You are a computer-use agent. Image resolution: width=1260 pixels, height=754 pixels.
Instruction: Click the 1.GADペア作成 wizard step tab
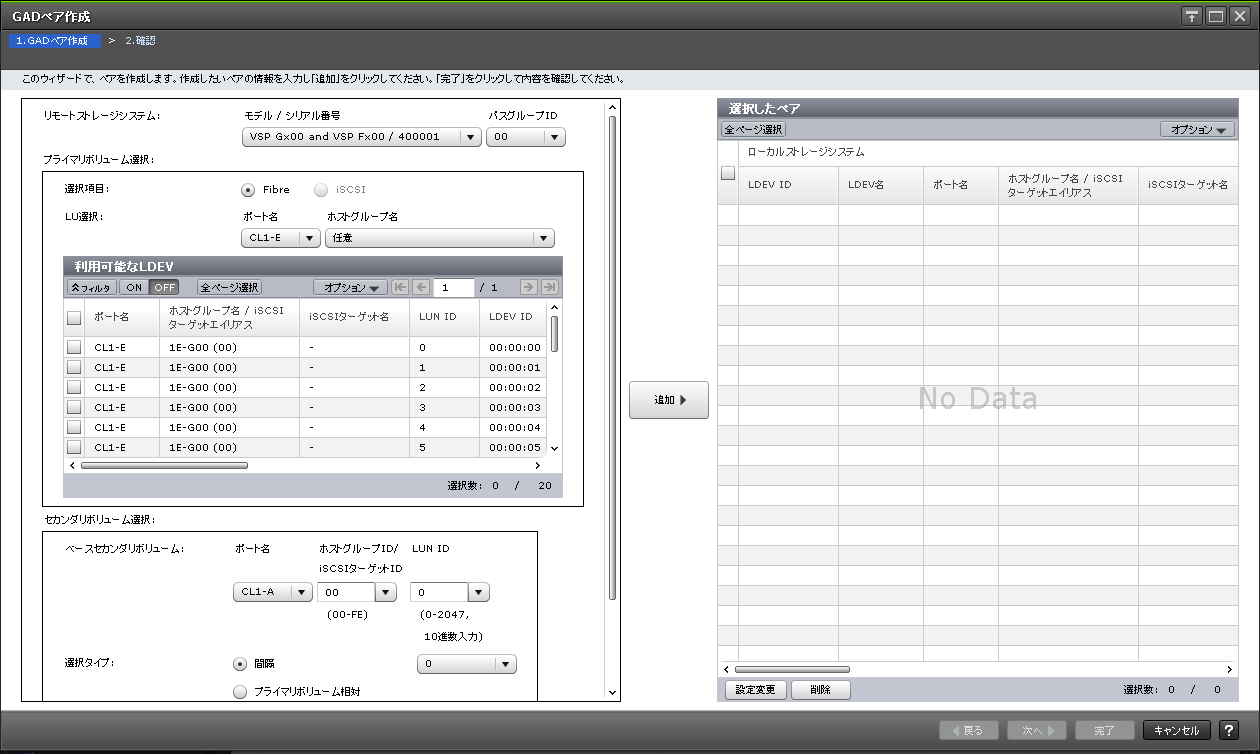(x=57, y=41)
